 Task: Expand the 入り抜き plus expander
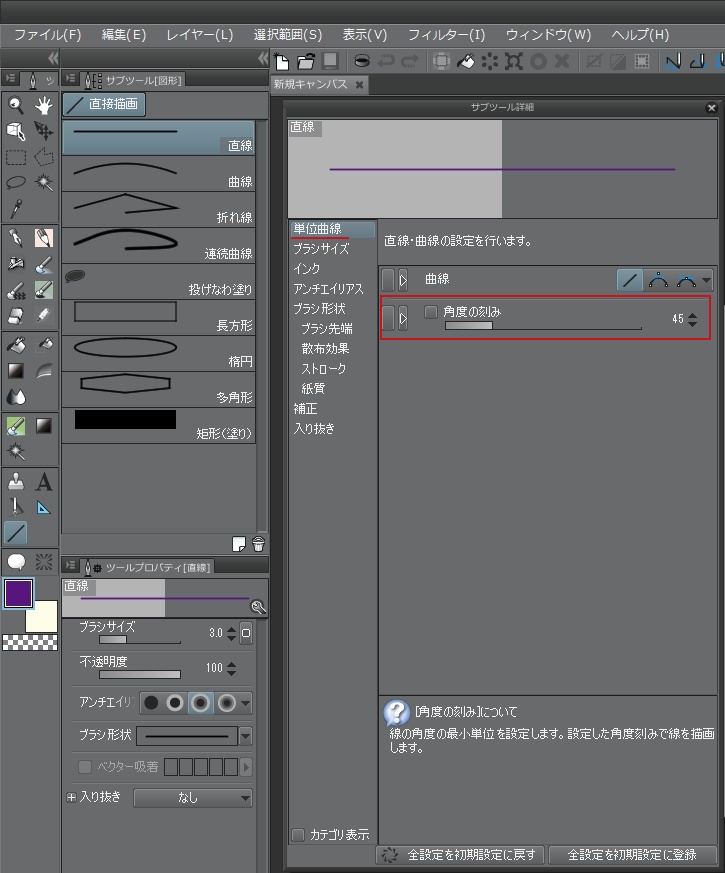[x=71, y=797]
